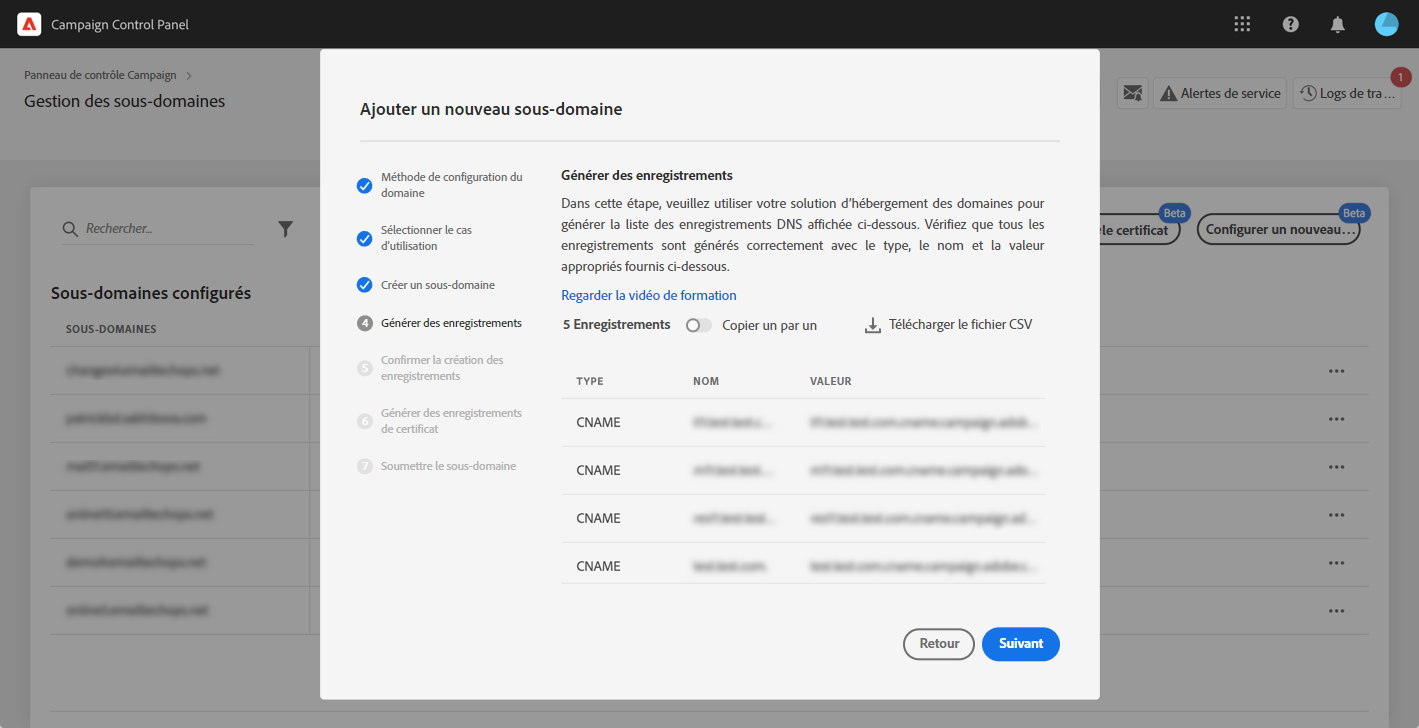Open Alertes de service
Screen dimensions: 1419x728
1219,93
